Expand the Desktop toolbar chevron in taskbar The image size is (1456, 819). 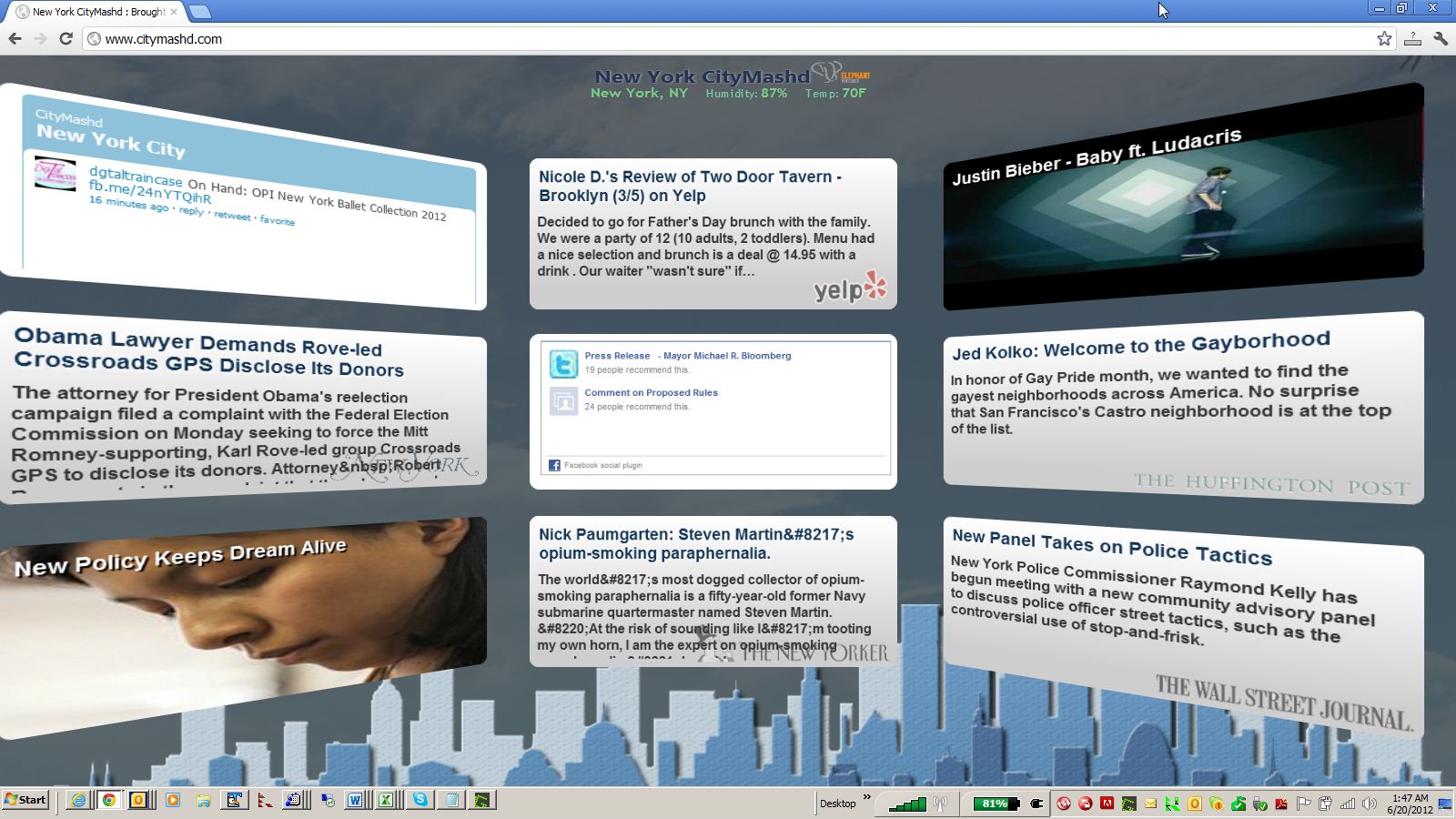click(866, 798)
